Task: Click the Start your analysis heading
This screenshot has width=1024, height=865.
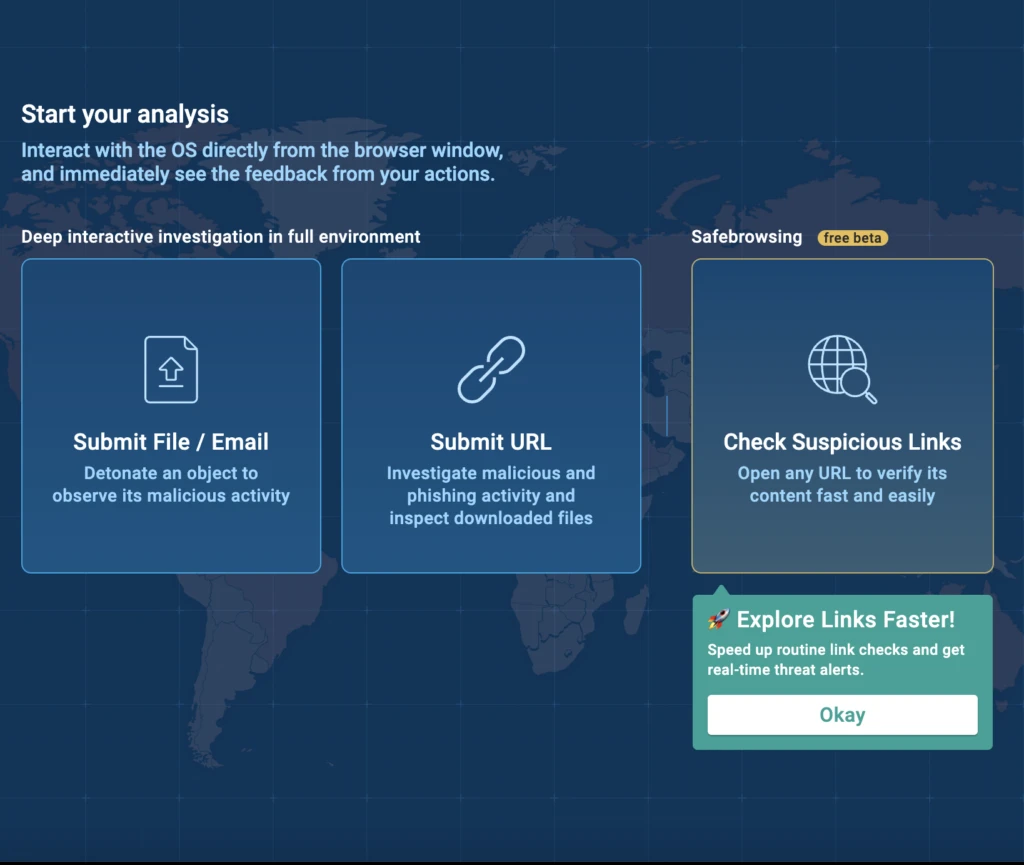Action: point(125,114)
